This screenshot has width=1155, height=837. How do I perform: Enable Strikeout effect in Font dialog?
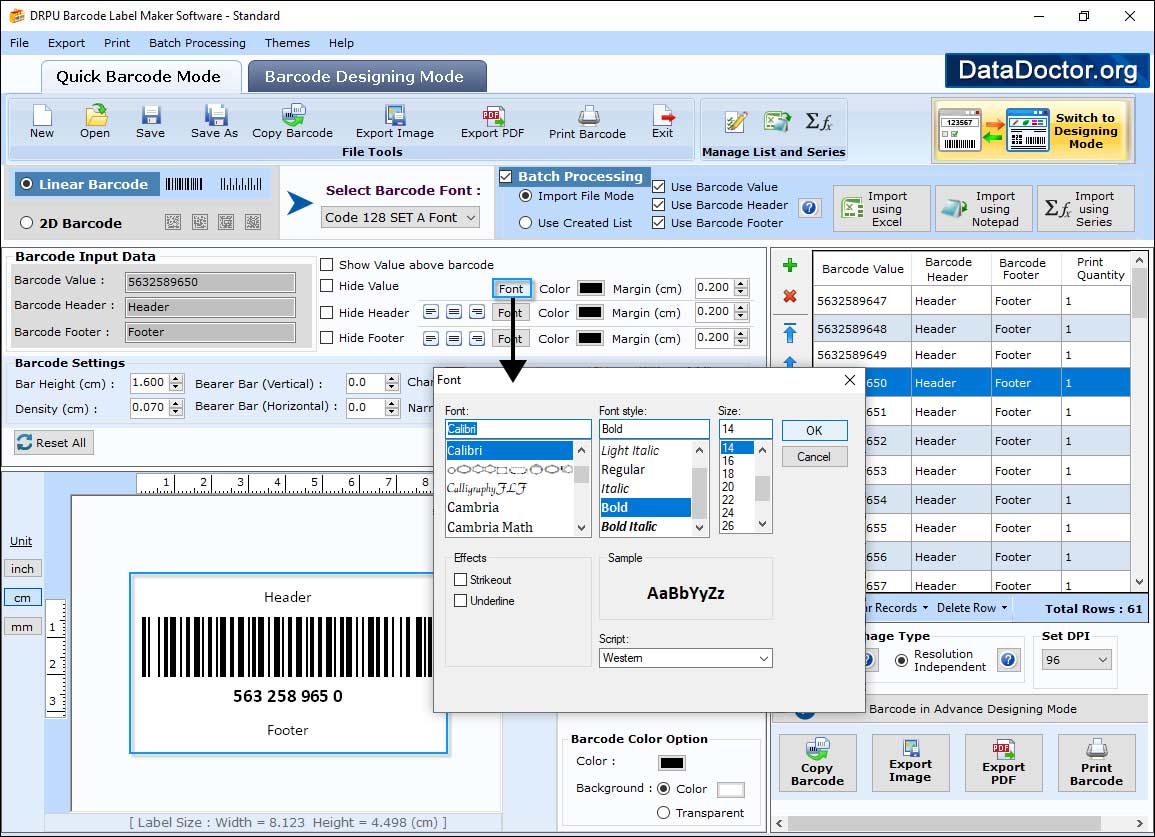[x=460, y=580]
